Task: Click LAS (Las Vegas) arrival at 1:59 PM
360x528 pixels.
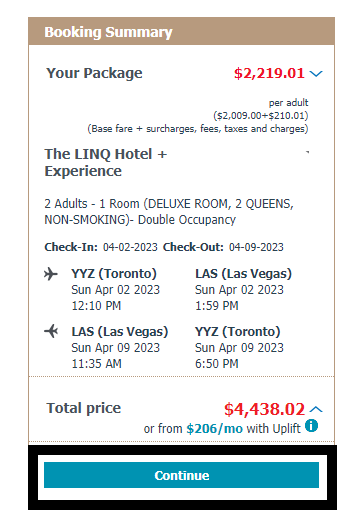Action: tap(243, 274)
